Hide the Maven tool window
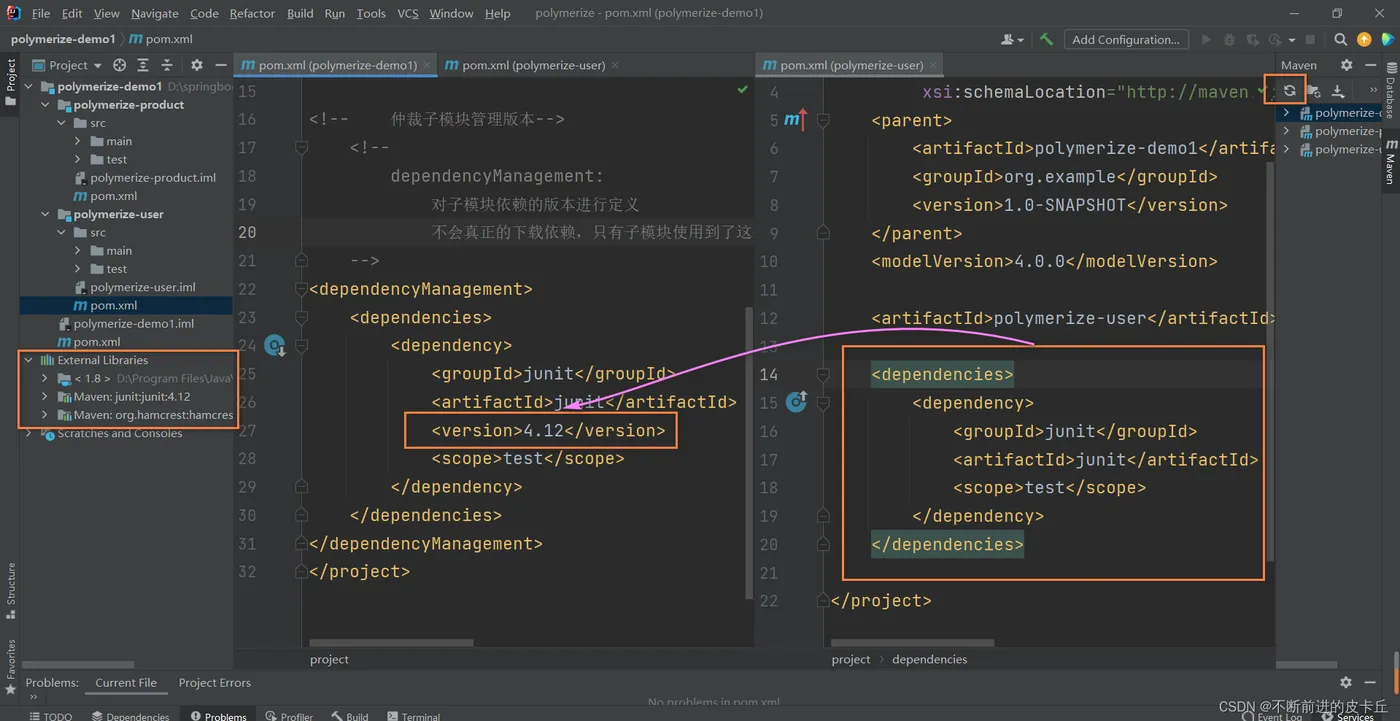Image resolution: width=1400 pixels, height=721 pixels. 1371,65
